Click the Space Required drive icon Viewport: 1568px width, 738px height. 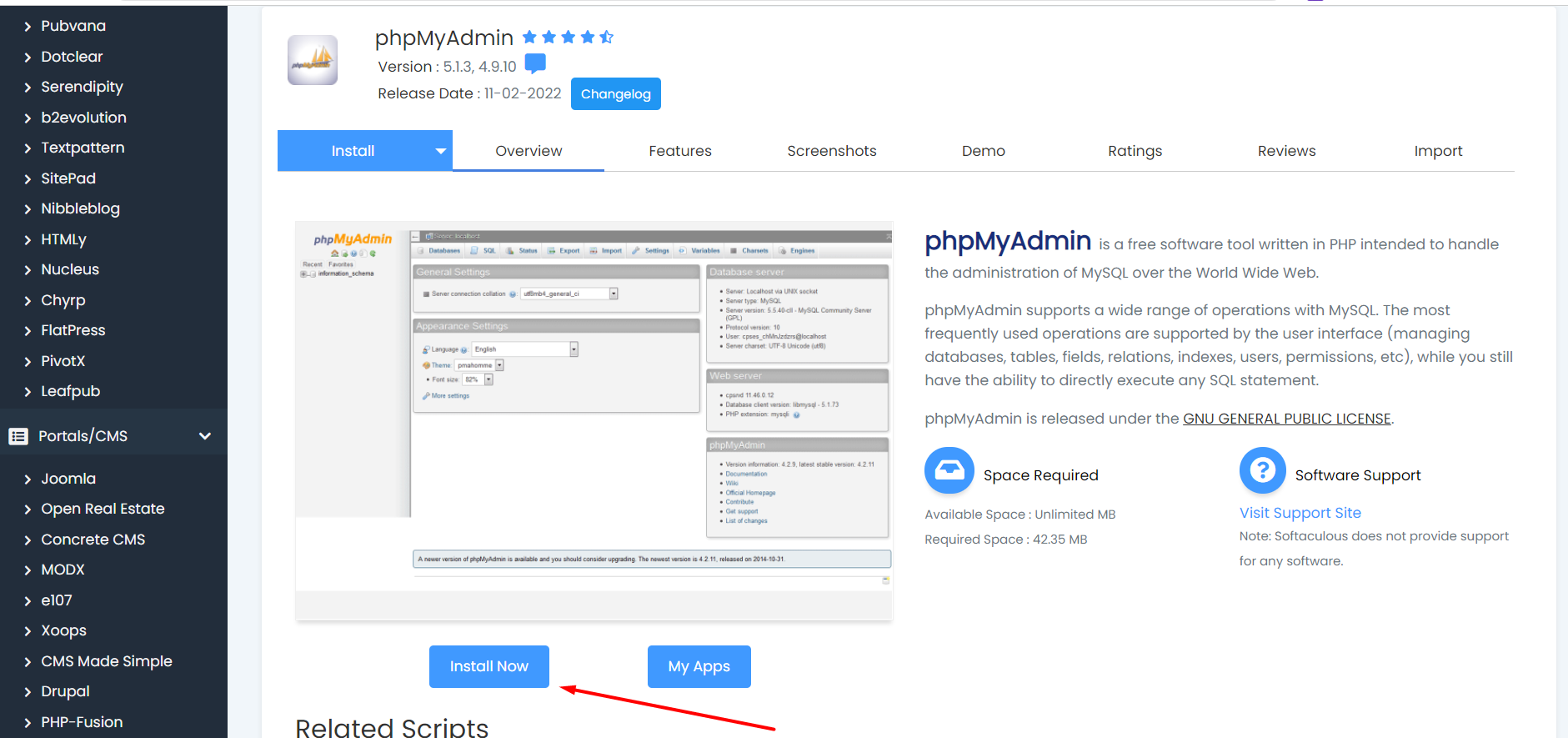pos(949,471)
